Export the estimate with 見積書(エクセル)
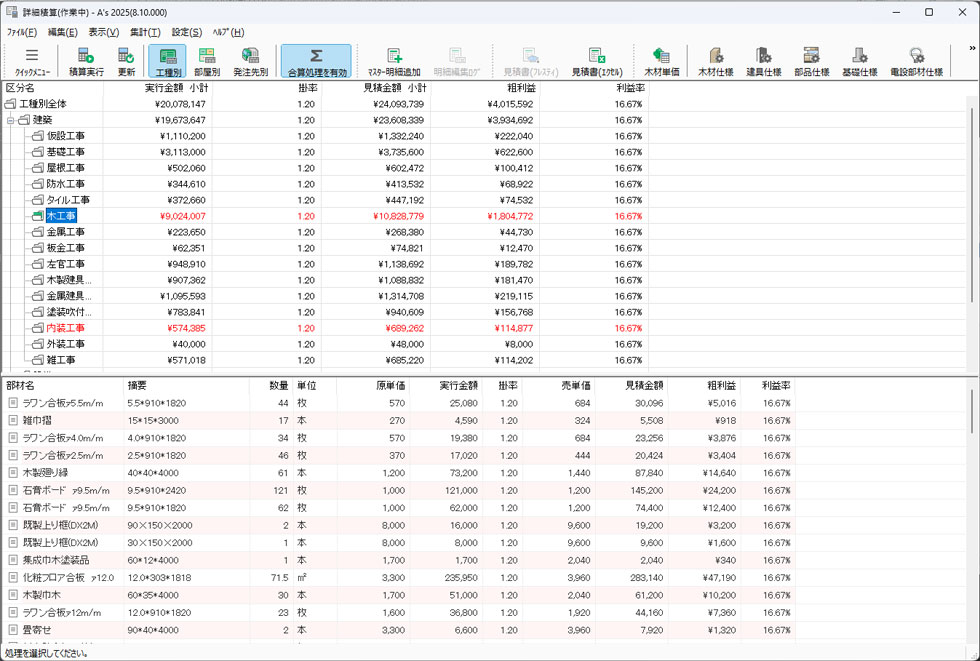 597,61
